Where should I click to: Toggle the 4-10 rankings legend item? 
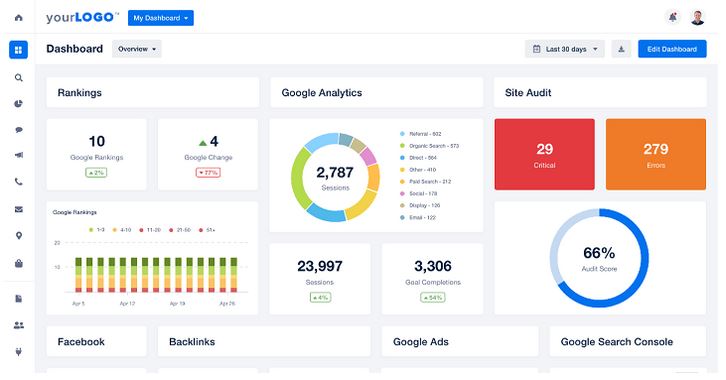[122, 230]
